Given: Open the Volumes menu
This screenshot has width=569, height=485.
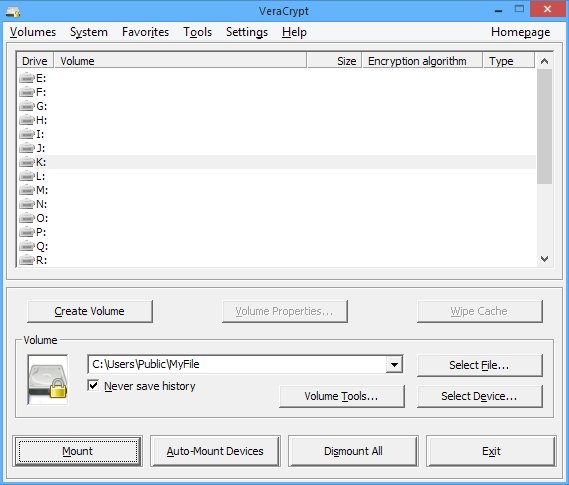Looking at the screenshot, I should coord(33,32).
